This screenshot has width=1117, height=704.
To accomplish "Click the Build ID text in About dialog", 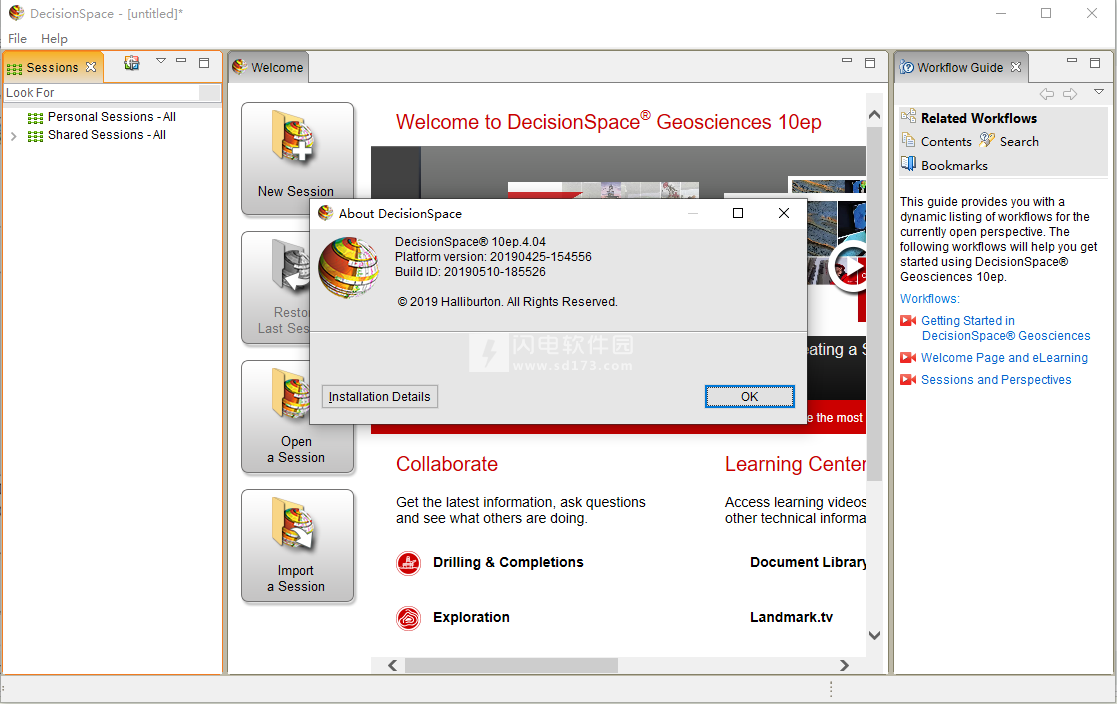I will 470,272.
